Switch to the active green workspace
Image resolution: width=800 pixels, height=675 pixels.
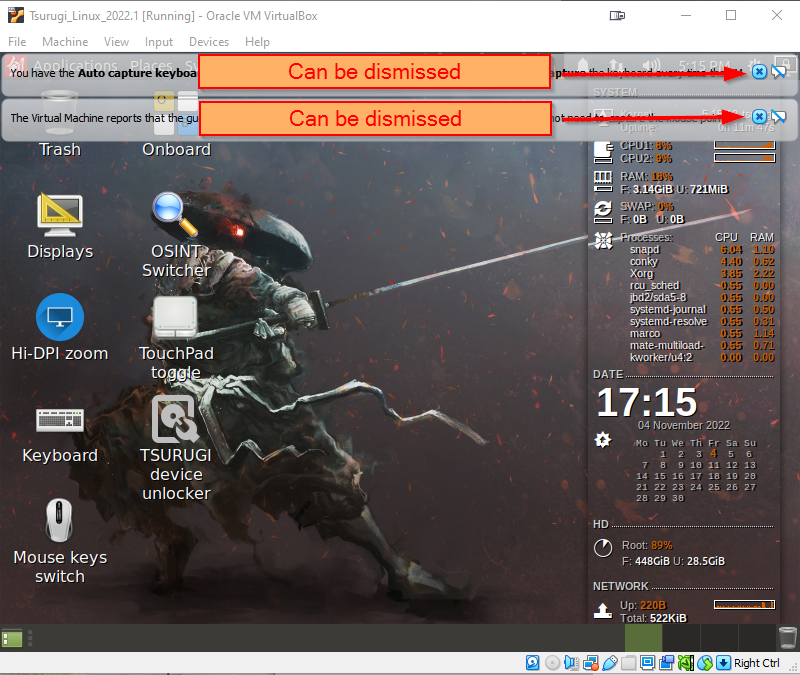(643, 638)
